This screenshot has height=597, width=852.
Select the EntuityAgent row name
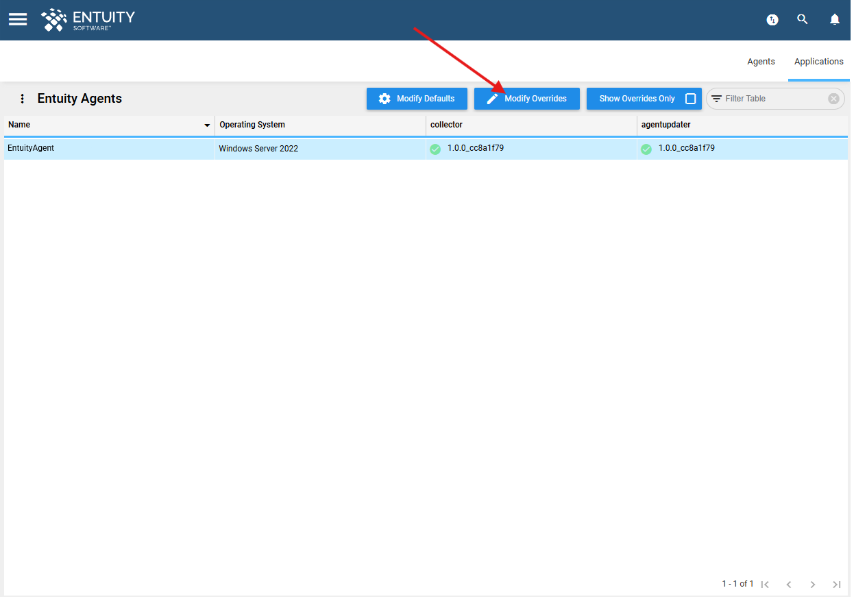(x=30, y=148)
